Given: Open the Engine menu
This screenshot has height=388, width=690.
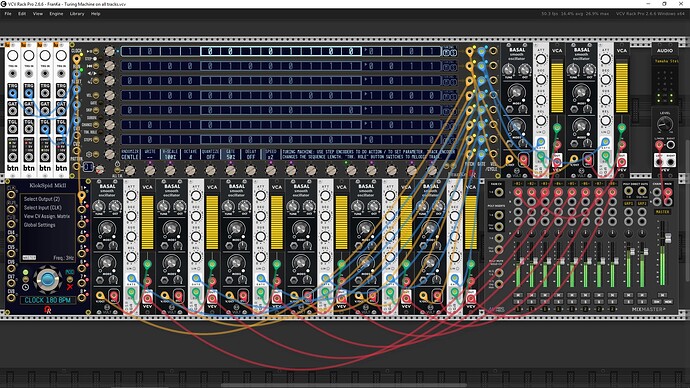Looking at the screenshot, I should pos(56,14).
